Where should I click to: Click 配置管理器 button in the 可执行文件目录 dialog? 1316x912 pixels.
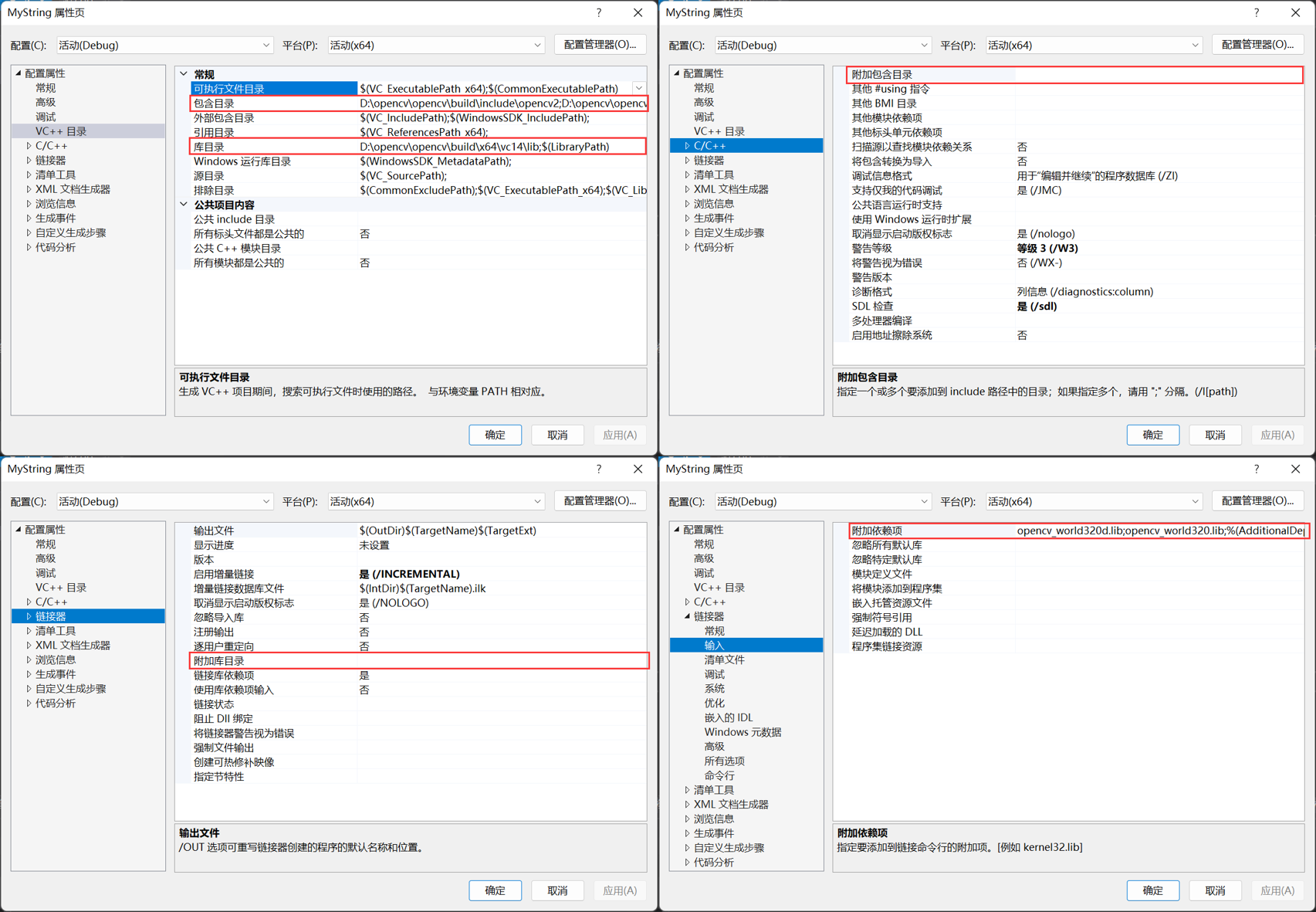(600, 45)
